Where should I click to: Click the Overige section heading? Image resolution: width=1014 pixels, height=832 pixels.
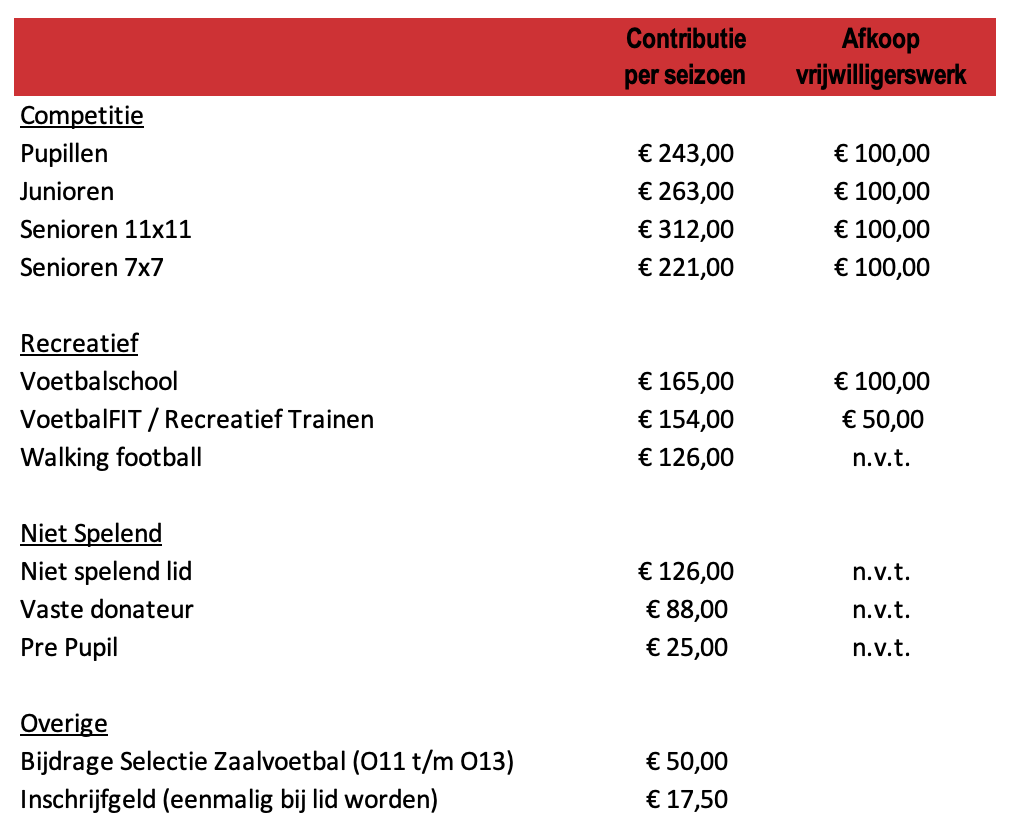[64, 723]
